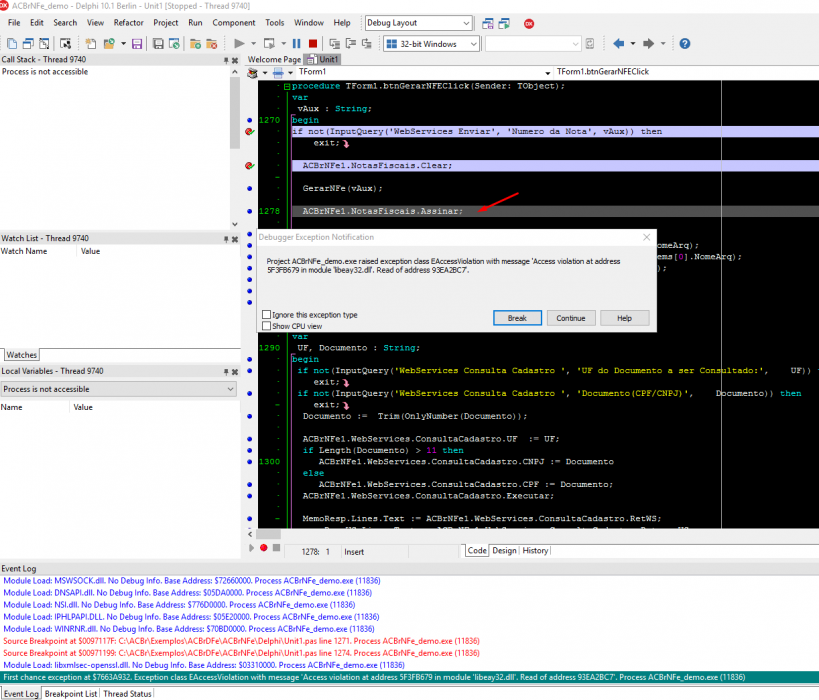Image resolution: width=819 pixels, height=700 pixels.
Task: Click the Step Over toolbar icon
Action: coord(351,44)
